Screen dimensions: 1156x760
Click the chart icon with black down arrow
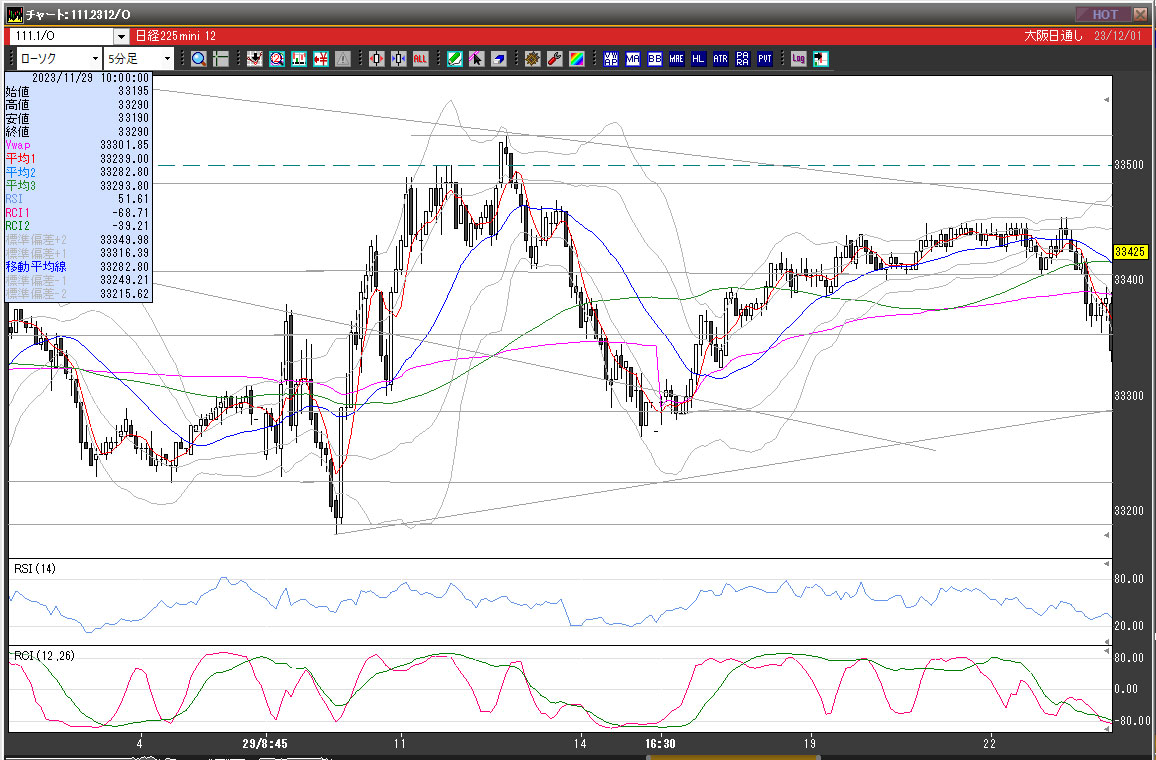[x=255, y=59]
